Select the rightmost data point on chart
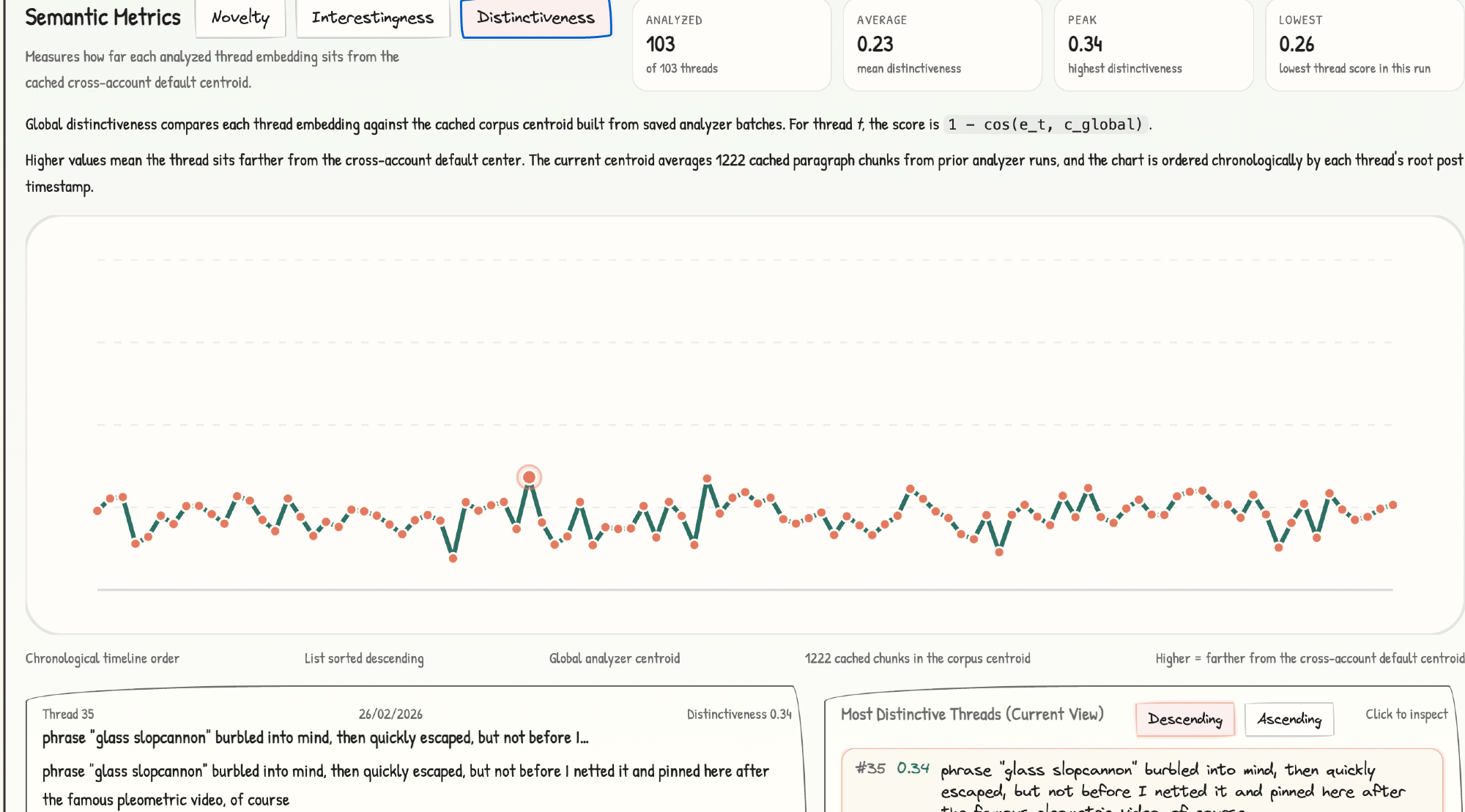 click(1393, 504)
